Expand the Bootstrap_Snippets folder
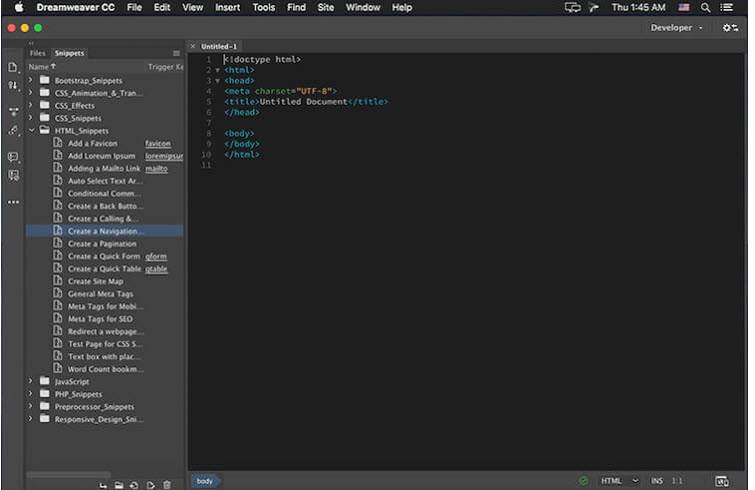 pyautogui.click(x=31, y=79)
